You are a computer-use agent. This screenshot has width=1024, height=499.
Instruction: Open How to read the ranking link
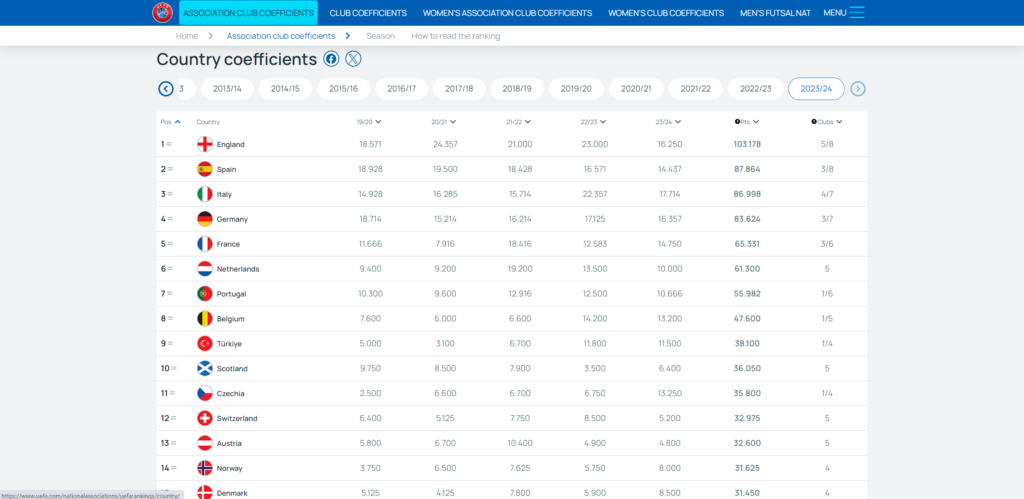pyautogui.click(x=455, y=36)
